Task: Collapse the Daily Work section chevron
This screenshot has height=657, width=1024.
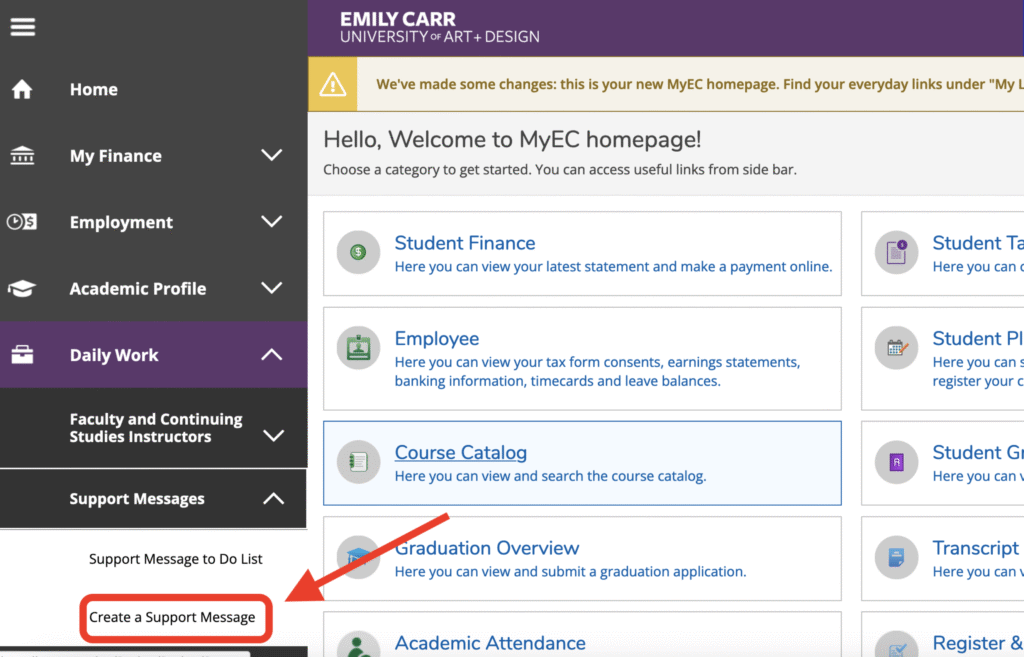Action: point(272,355)
